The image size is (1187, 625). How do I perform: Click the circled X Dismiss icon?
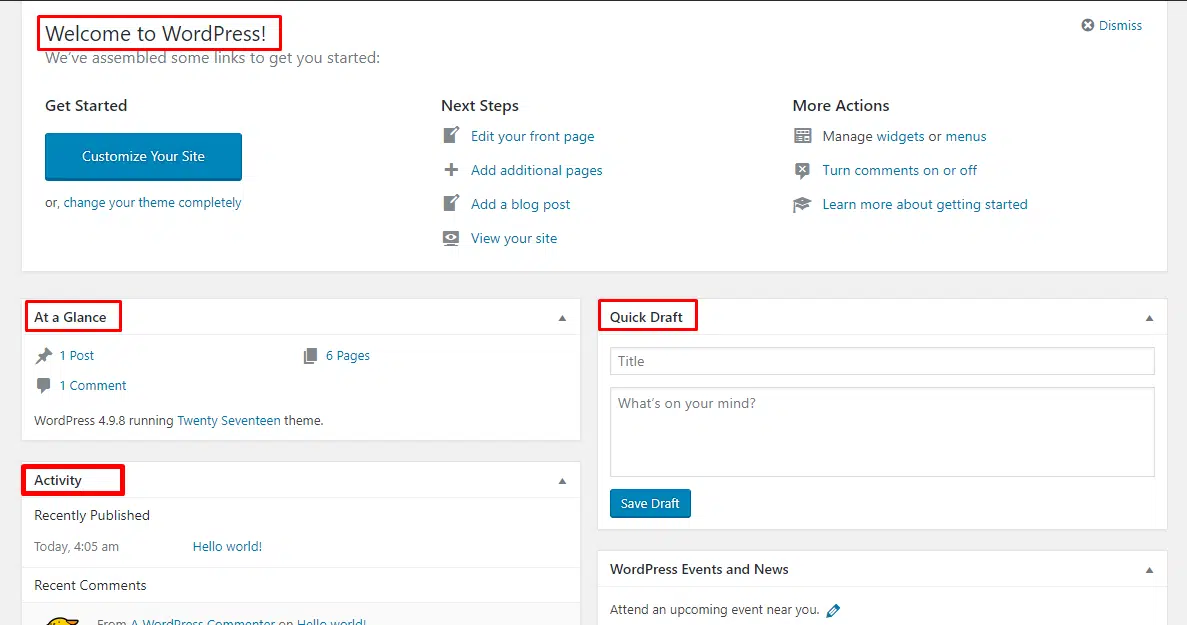point(1088,25)
